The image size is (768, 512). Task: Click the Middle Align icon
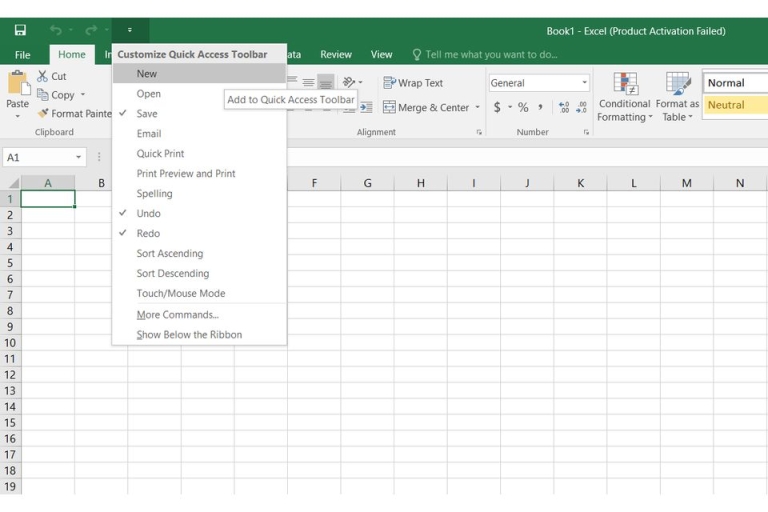[x=308, y=82]
